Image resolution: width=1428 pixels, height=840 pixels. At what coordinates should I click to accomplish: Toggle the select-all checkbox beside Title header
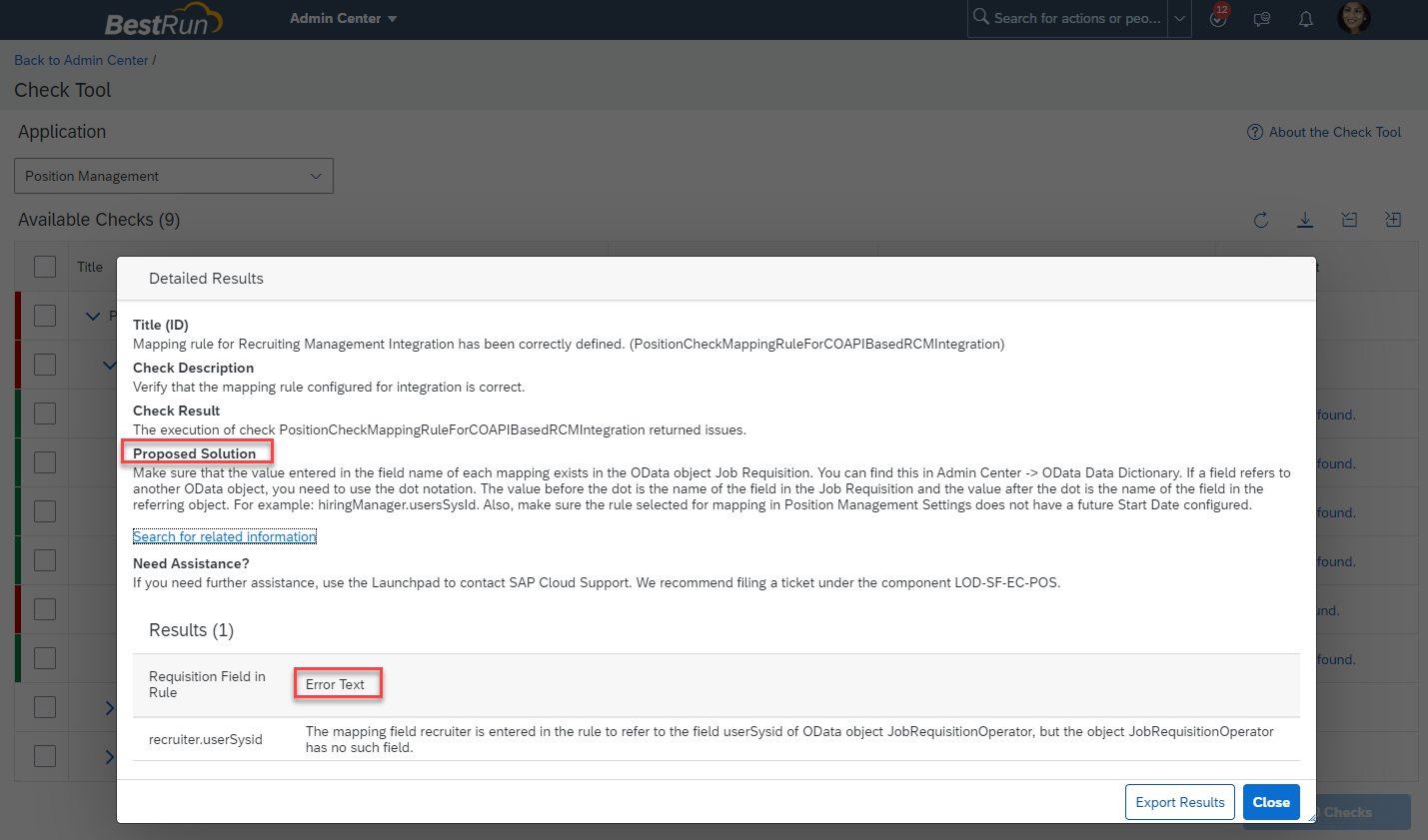point(45,267)
